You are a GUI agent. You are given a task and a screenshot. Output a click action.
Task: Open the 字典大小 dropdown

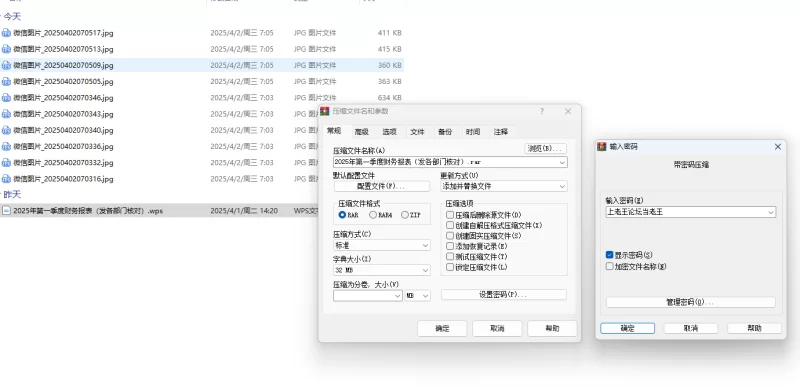[x=426, y=270]
